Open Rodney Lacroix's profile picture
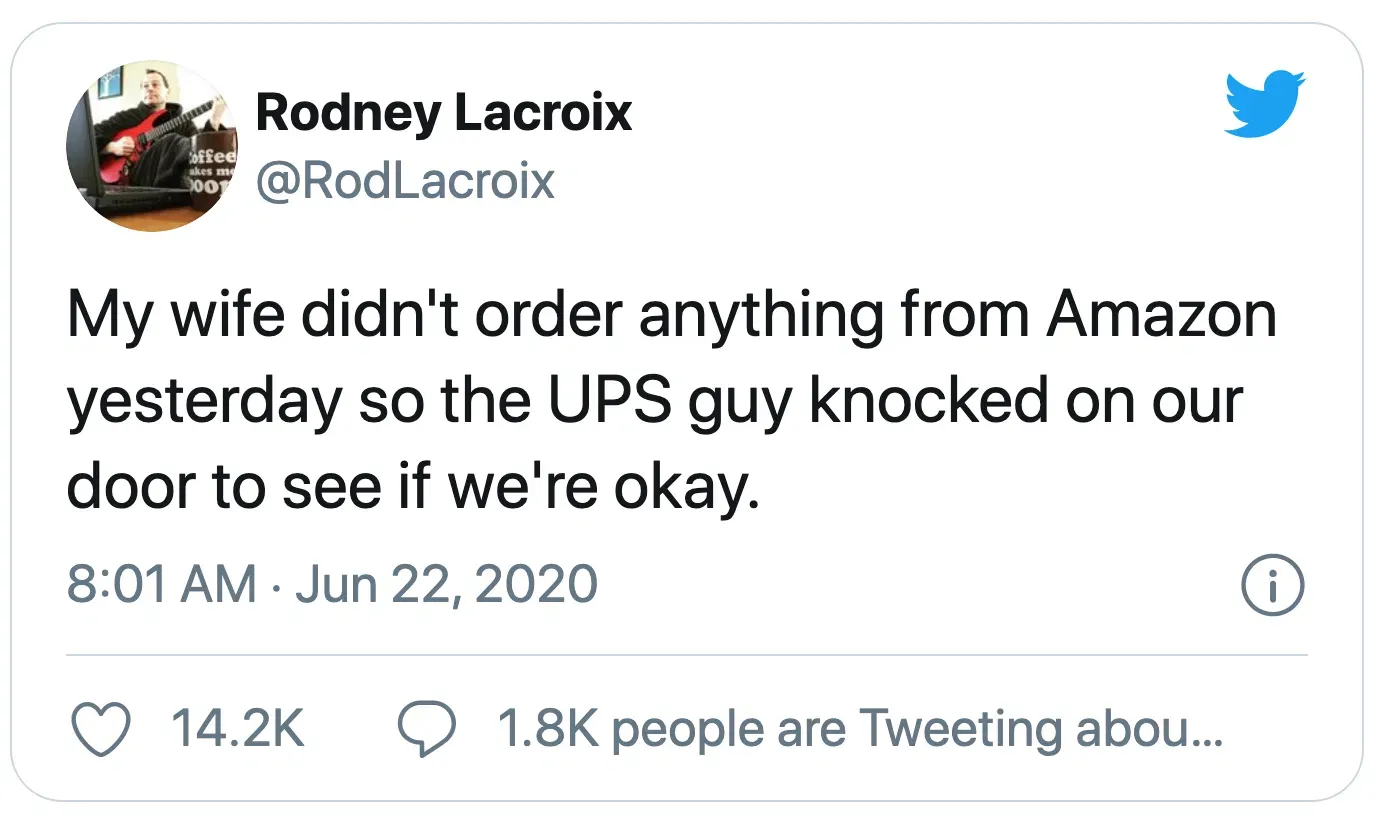The width and height of the screenshot is (1380, 822). coord(152,146)
